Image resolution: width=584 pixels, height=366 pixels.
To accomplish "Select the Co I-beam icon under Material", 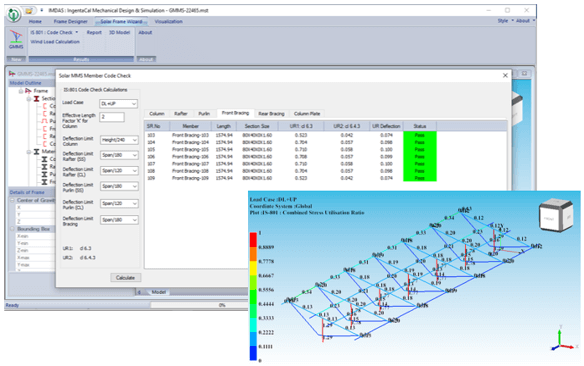I will point(44,159).
